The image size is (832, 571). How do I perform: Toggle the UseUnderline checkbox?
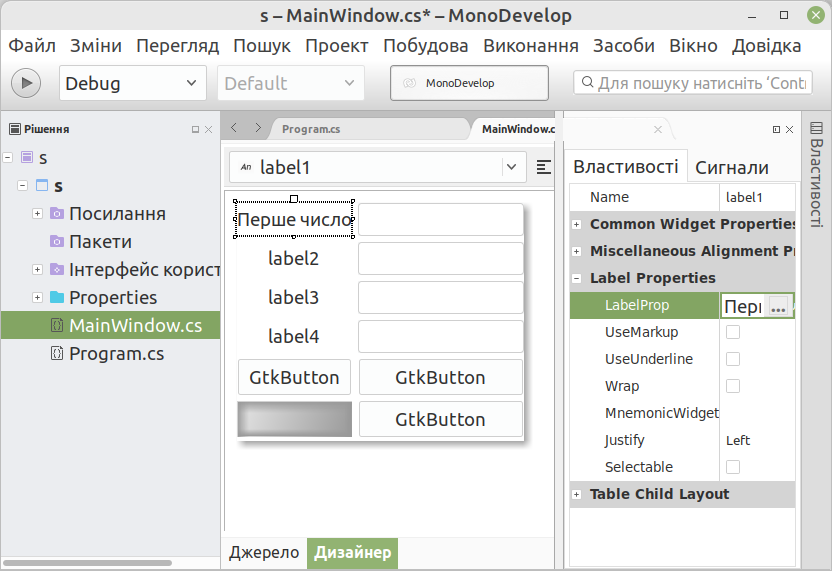click(733, 359)
